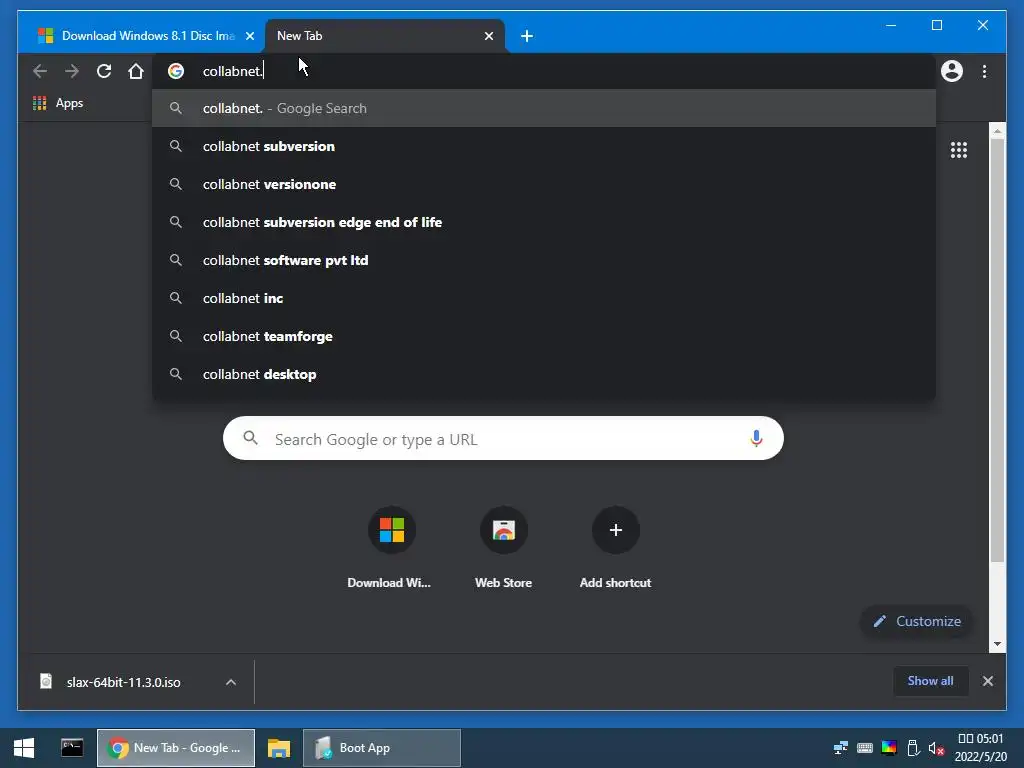Screen dimensions: 1024x768
Task: Open a new browser tab
Action: click(x=527, y=36)
